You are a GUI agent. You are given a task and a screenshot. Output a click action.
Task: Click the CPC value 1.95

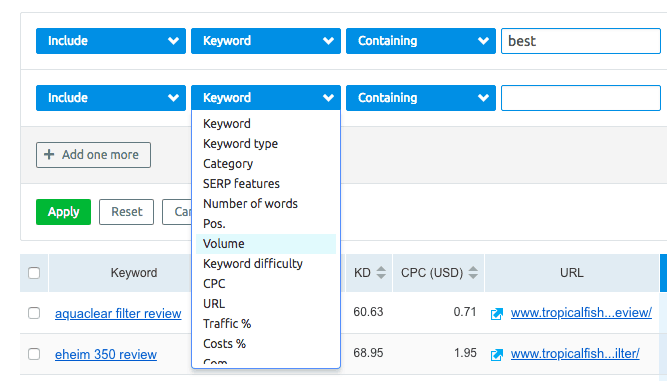pyautogui.click(x=465, y=353)
